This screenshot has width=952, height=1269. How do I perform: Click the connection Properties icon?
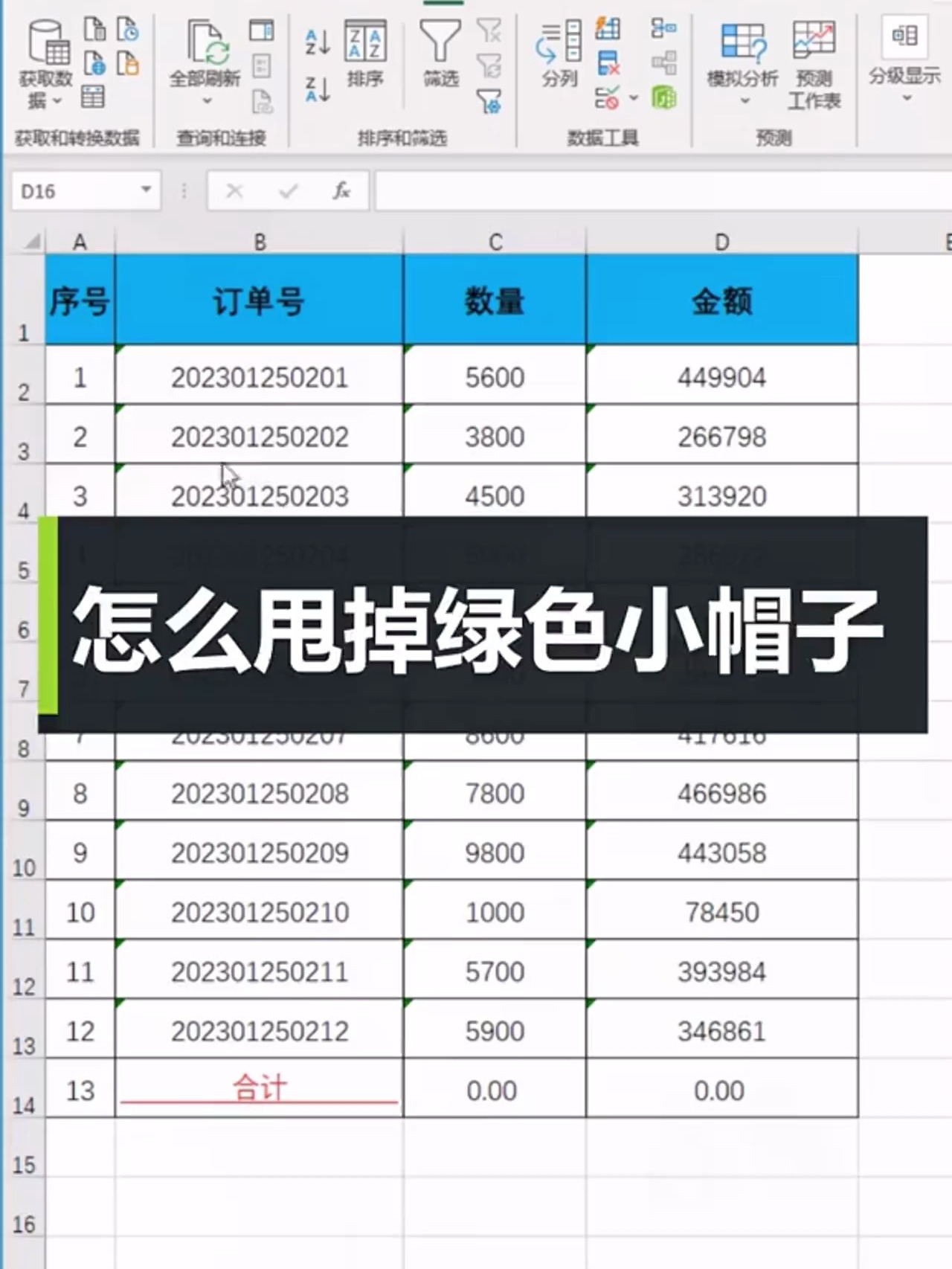click(x=261, y=65)
